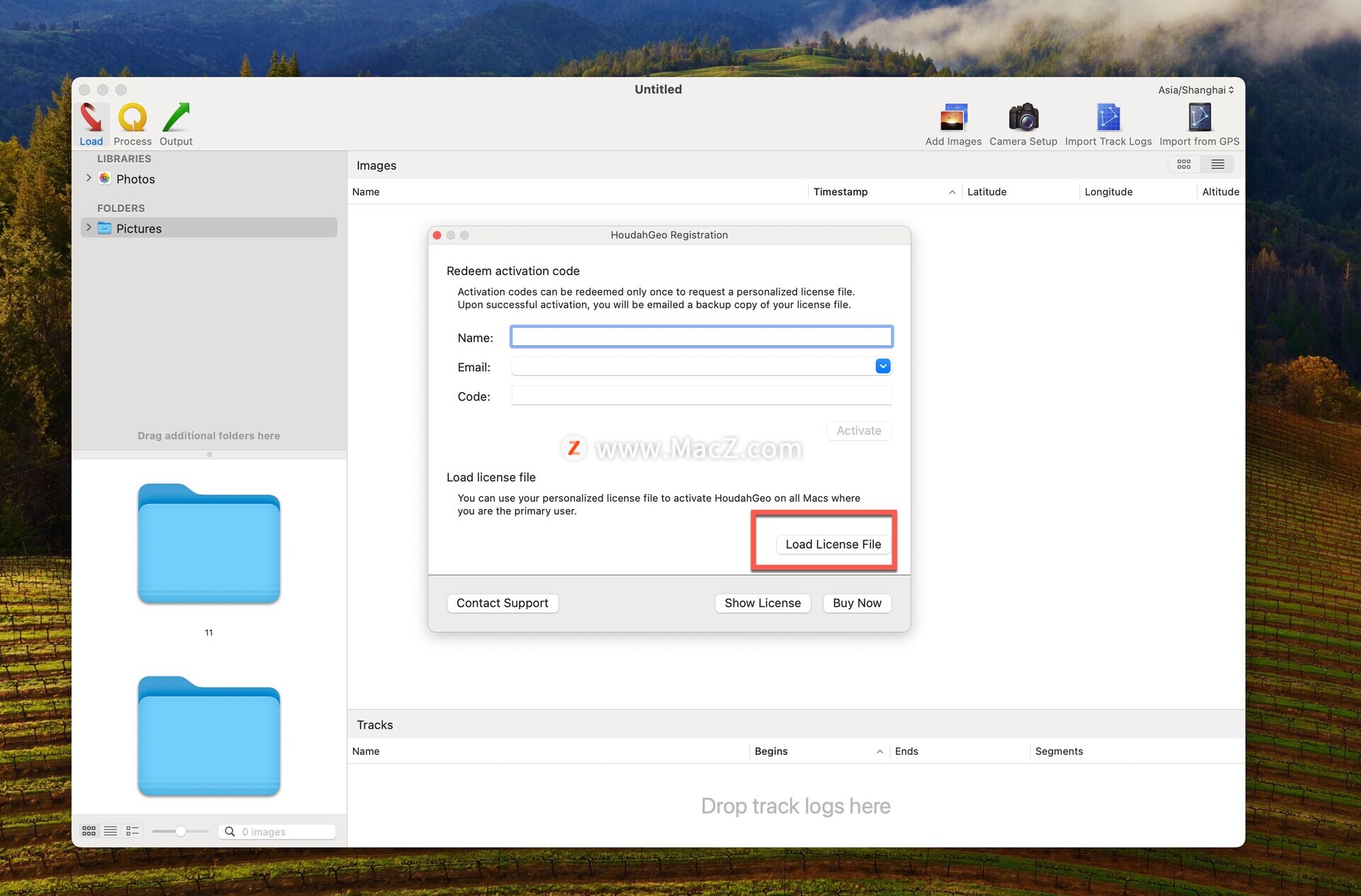Click the sidebar split divider handle

click(x=209, y=454)
